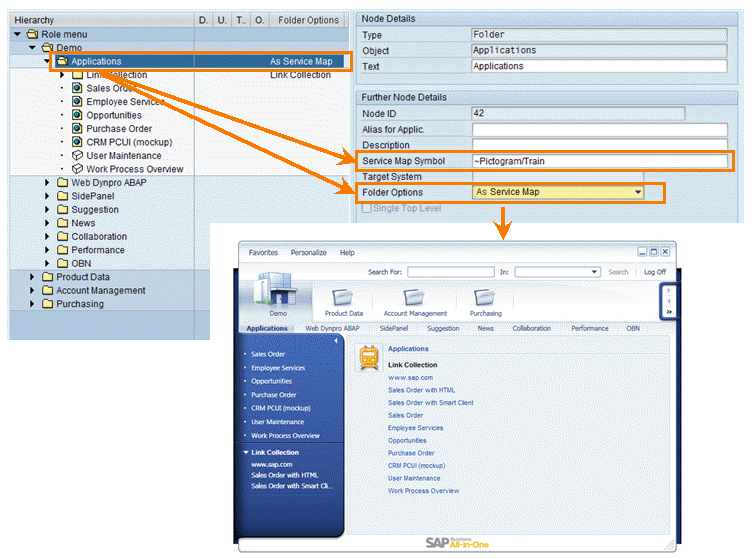Click the News folder icon in hierarchy

pyautogui.click(x=62, y=222)
